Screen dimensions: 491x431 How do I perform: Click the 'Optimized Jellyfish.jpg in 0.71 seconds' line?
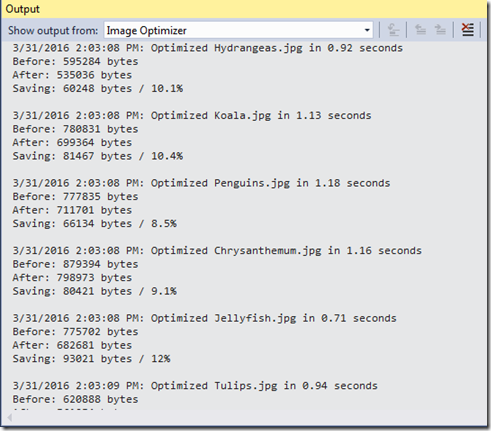pos(205,318)
